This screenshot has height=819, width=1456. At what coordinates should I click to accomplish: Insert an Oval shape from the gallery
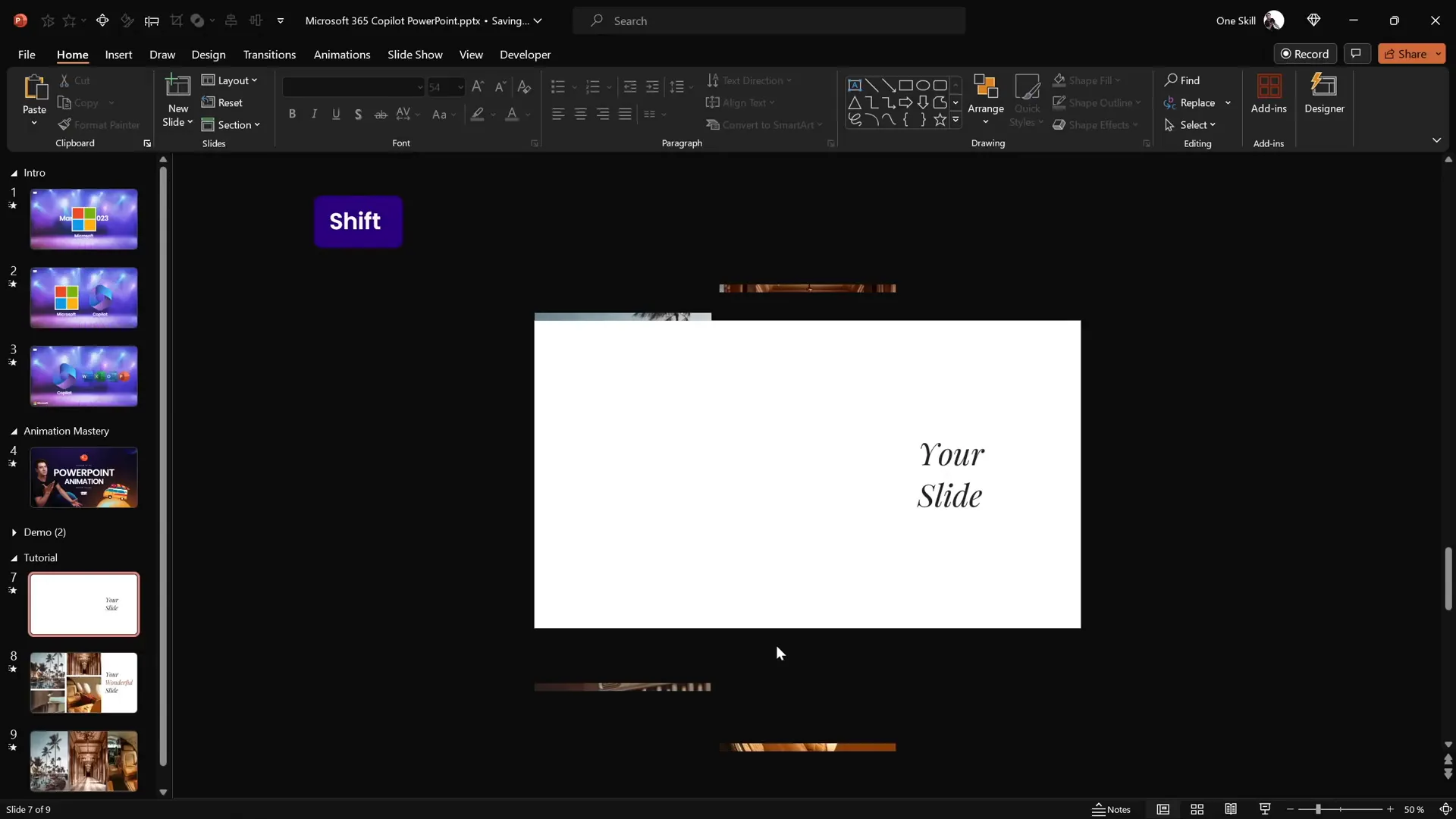(923, 85)
